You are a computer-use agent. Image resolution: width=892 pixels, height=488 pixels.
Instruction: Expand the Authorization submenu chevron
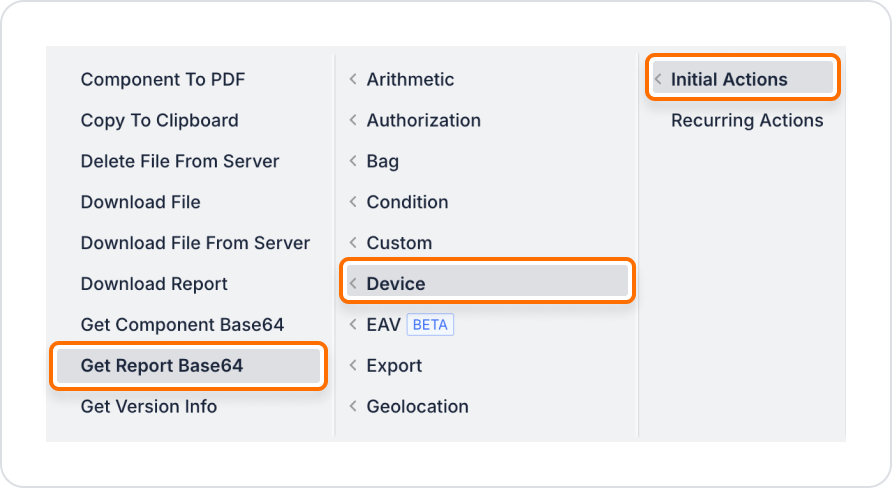pyautogui.click(x=353, y=120)
